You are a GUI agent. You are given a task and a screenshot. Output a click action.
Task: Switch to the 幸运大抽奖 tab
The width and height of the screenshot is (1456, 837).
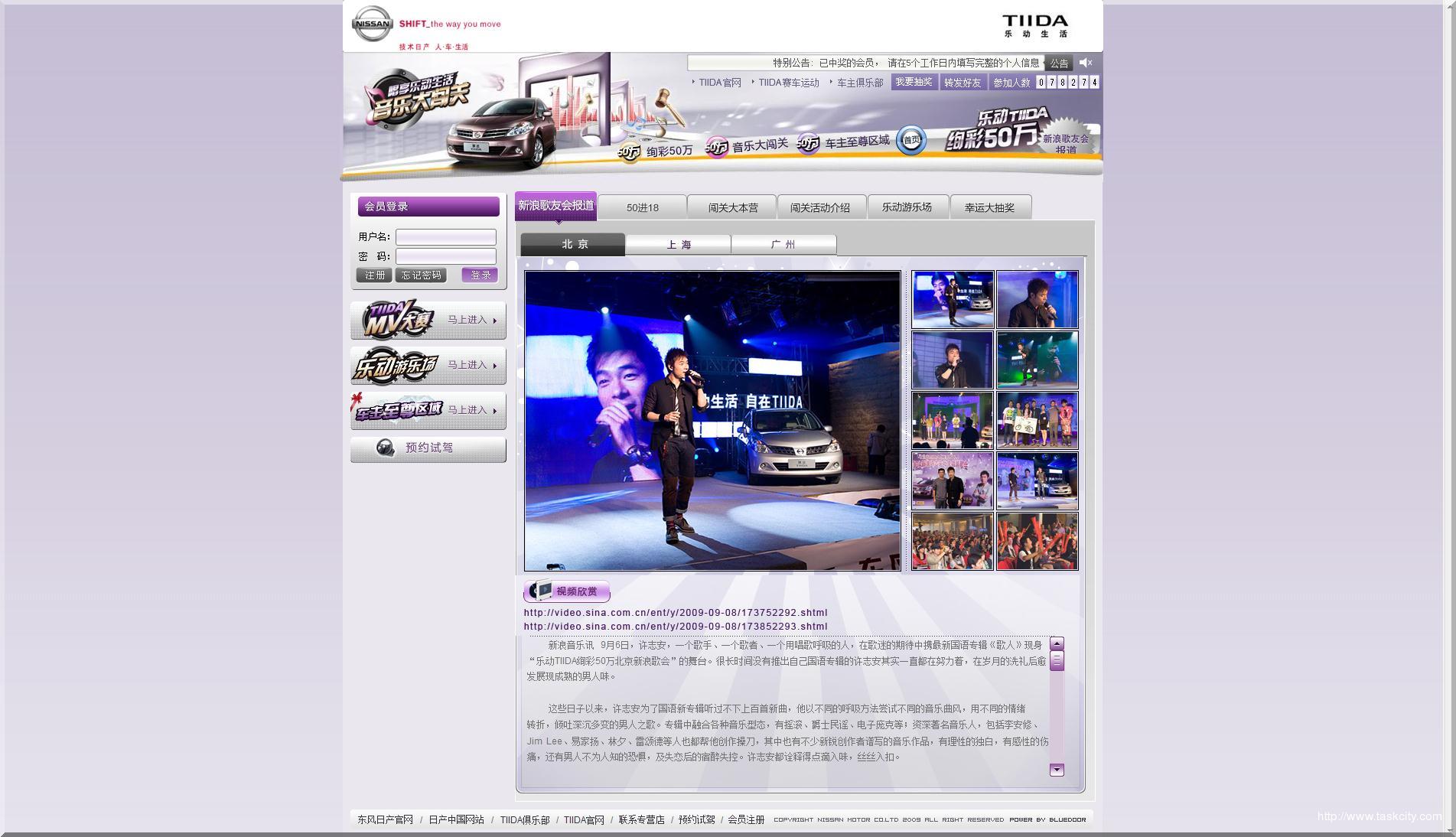[990, 207]
